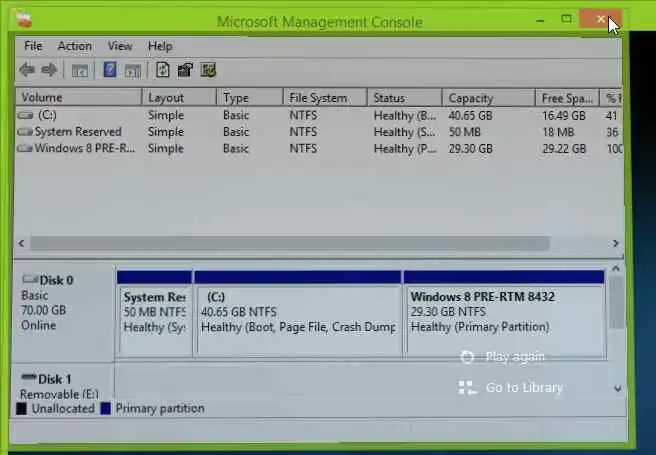Click the disk pane vertical scrollbar thumb
This screenshot has width=656, height=455.
click(x=617, y=302)
